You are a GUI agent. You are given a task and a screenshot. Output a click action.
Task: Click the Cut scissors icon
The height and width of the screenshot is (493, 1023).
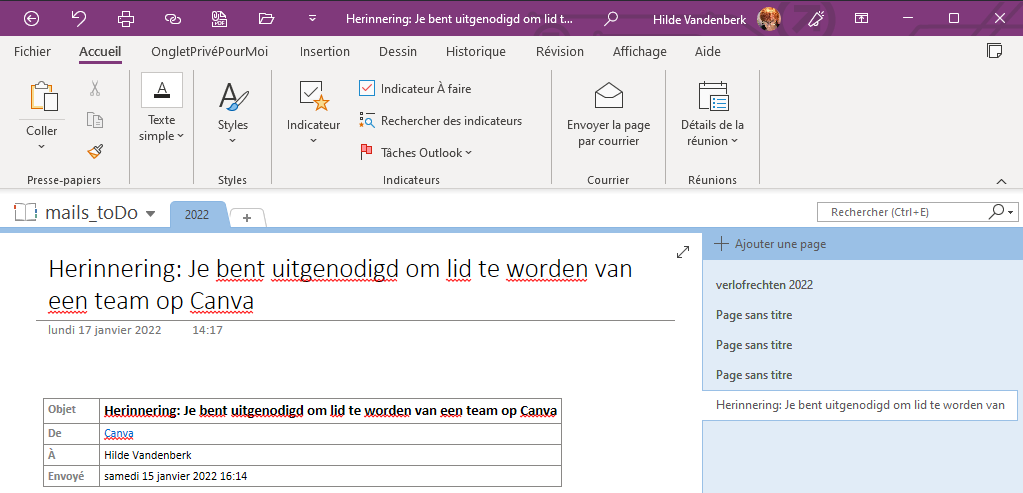[x=95, y=89]
